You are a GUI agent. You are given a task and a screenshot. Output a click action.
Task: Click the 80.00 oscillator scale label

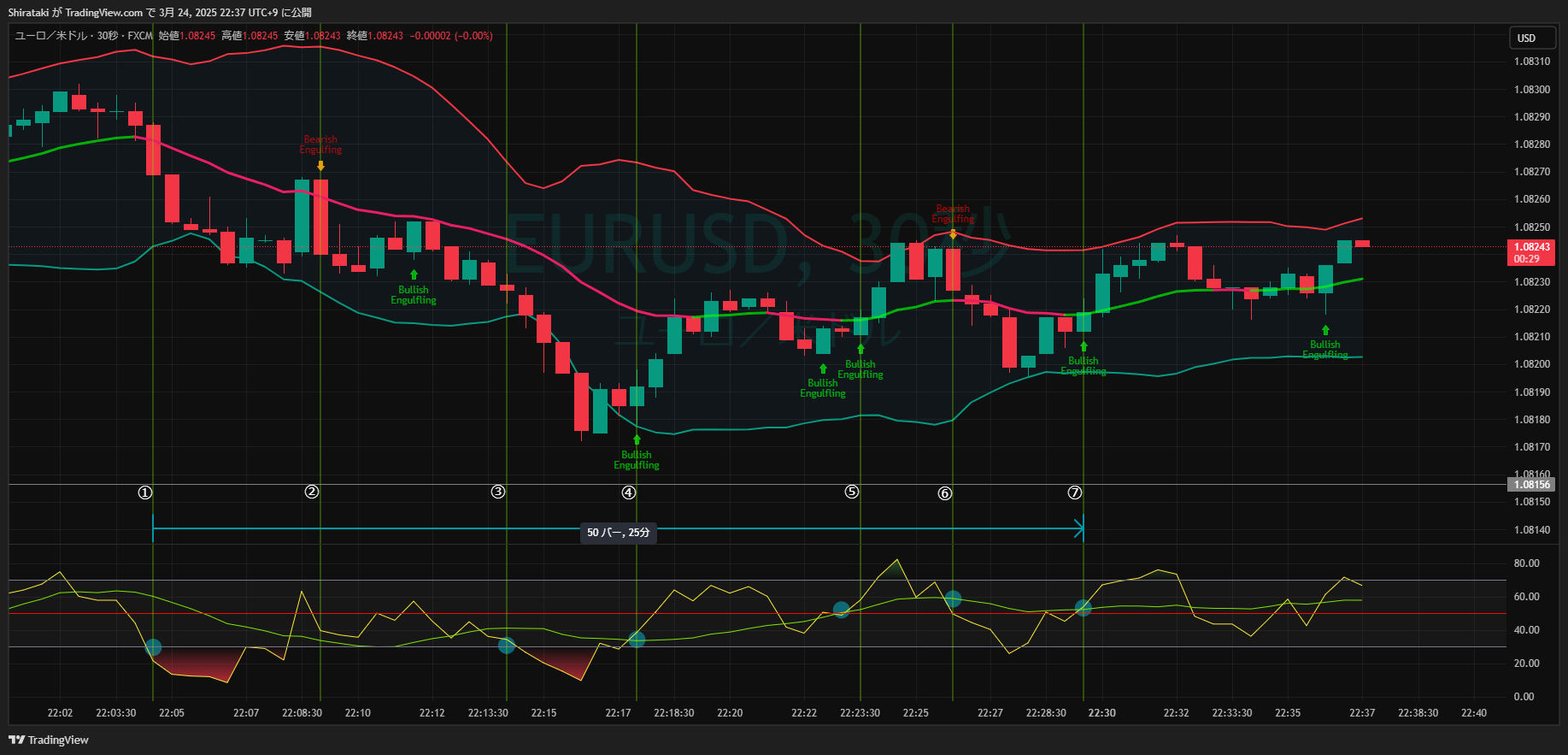[x=1526, y=563]
